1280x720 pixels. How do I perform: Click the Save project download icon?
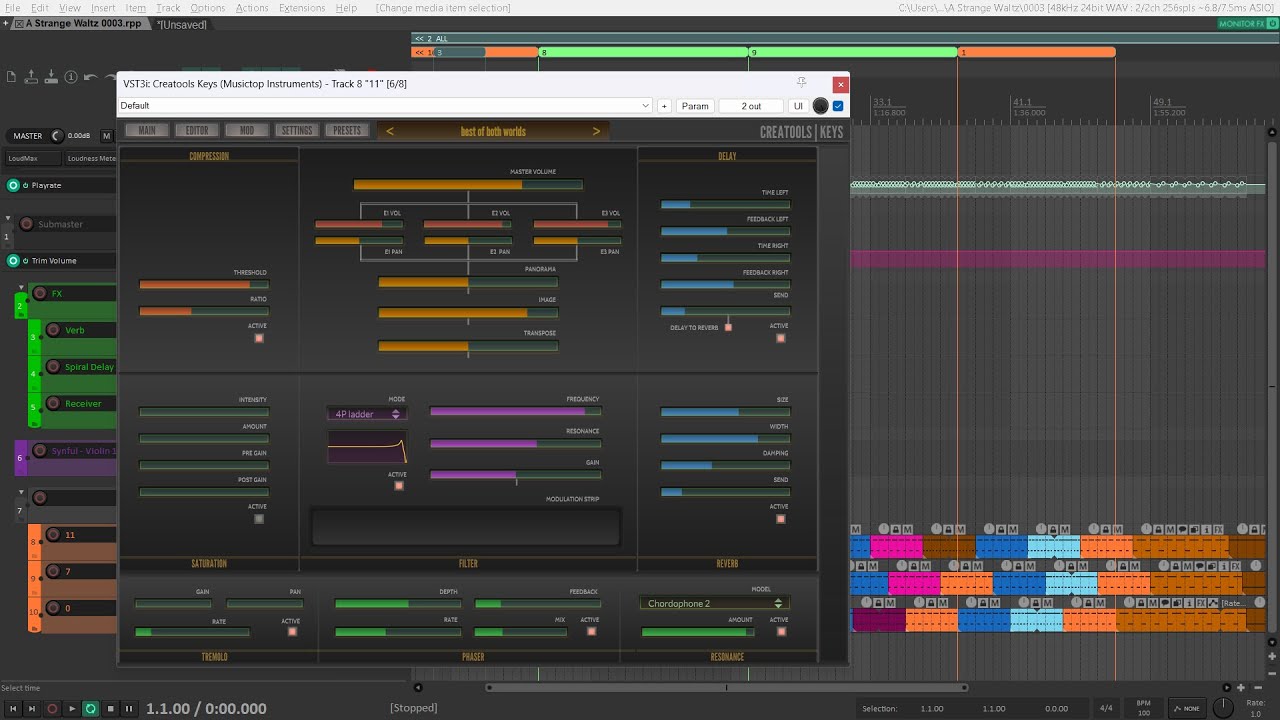click(x=51, y=77)
